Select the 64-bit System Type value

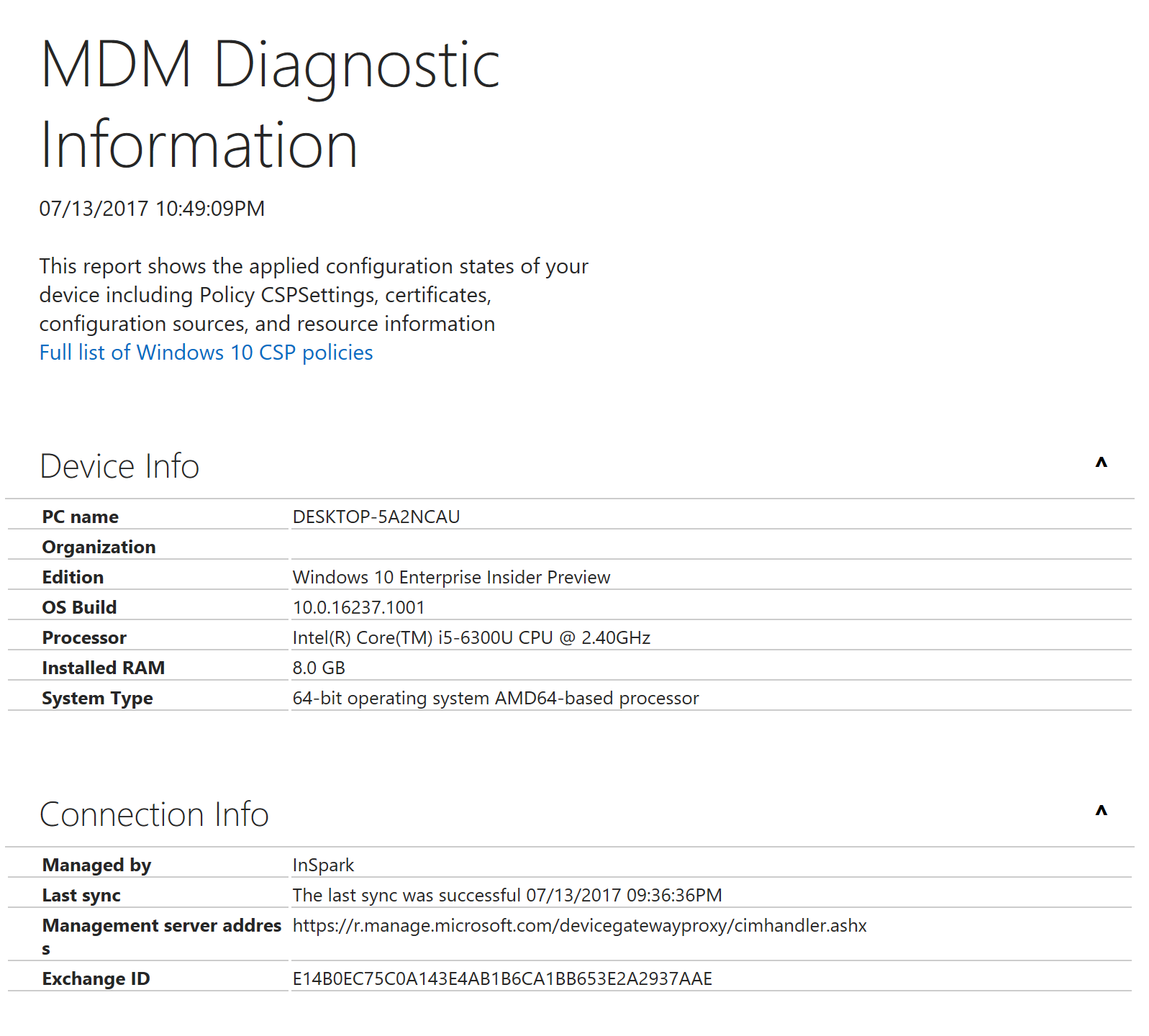pos(495,697)
